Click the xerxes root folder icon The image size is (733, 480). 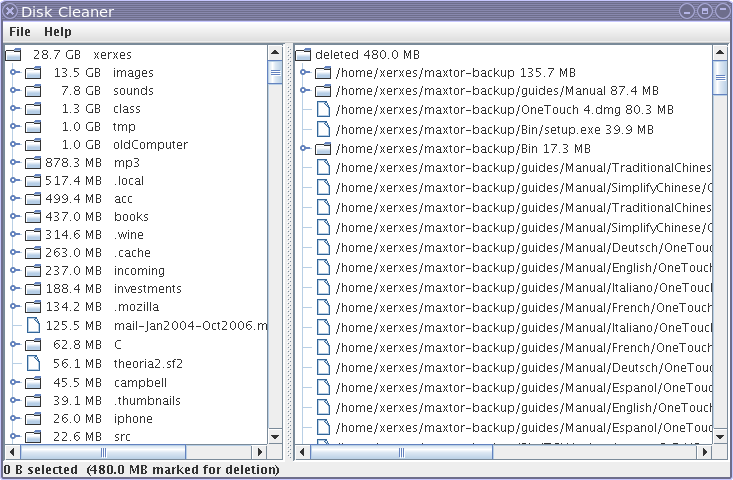tap(13, 55)
